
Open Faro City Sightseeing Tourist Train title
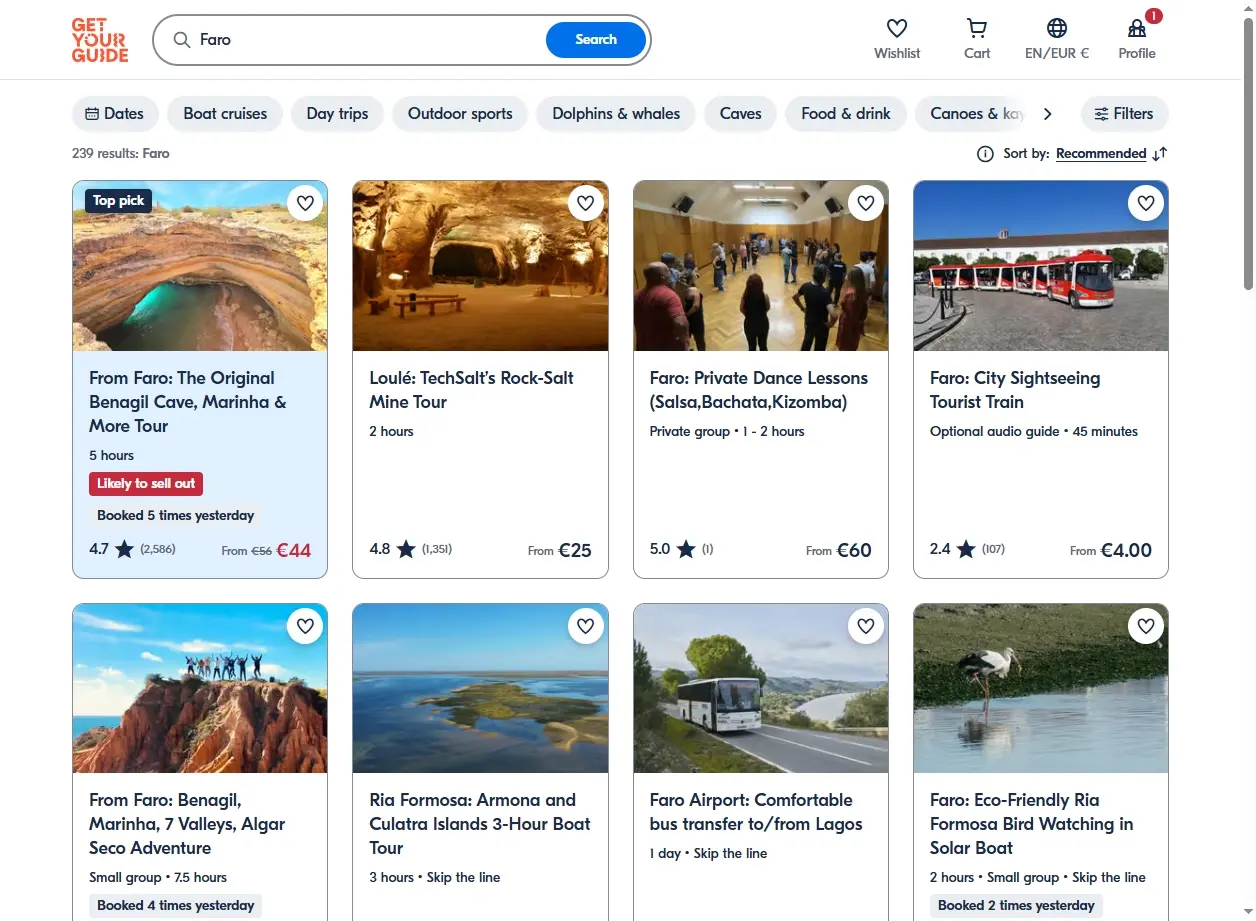click(1015, 390)
